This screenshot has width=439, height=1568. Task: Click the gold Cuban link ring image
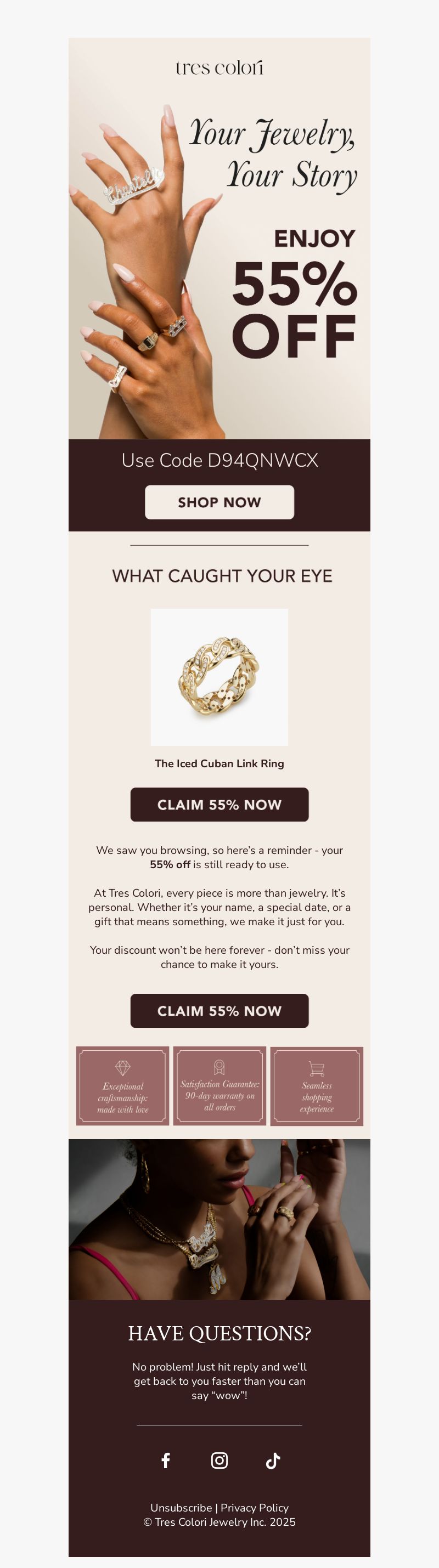pos(219,677)
